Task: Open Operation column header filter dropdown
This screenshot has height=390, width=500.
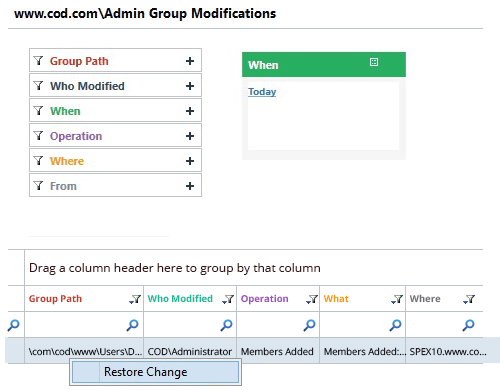Action: 312,299
